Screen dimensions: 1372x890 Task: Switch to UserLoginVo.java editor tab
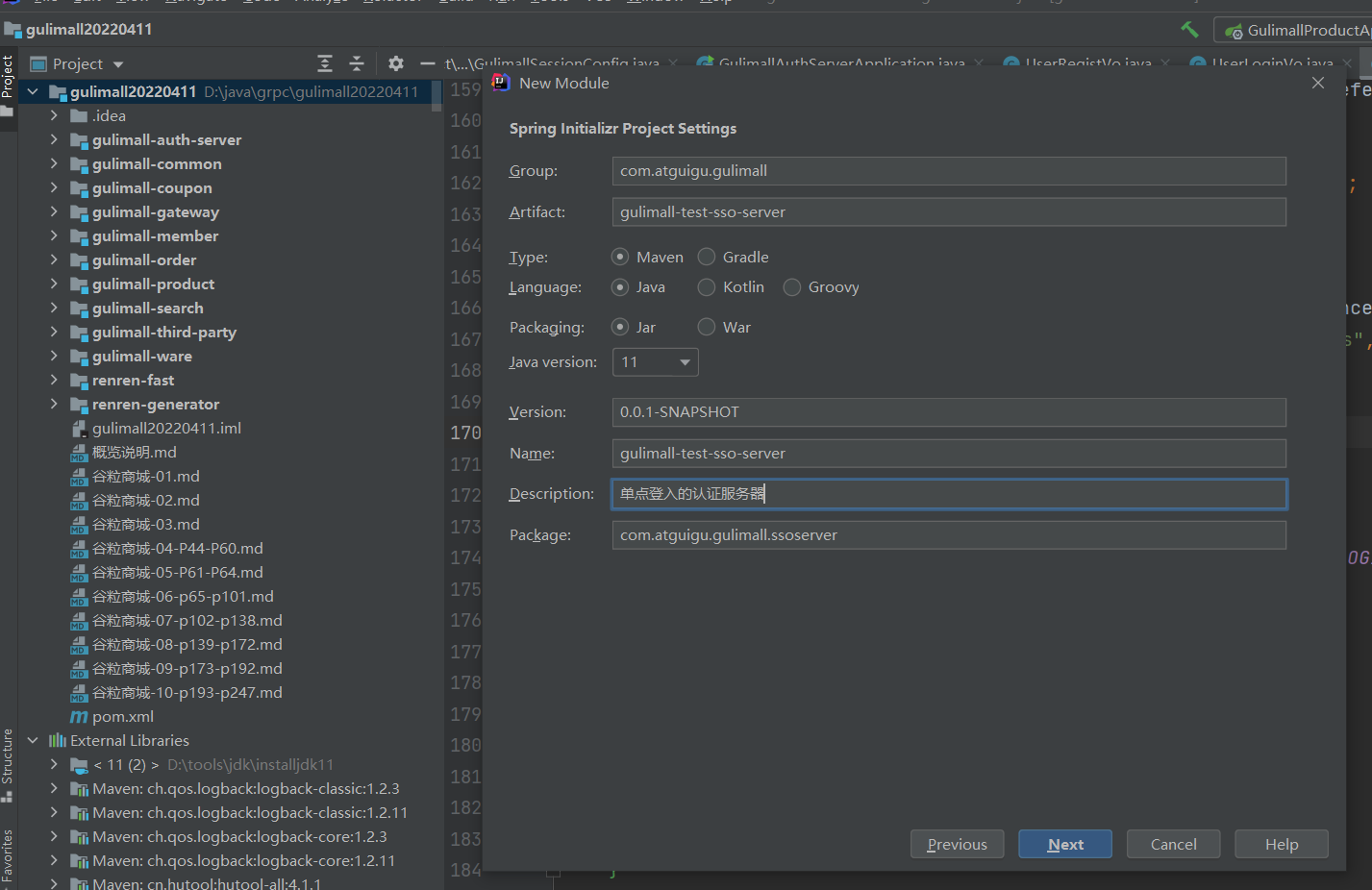1272,63
